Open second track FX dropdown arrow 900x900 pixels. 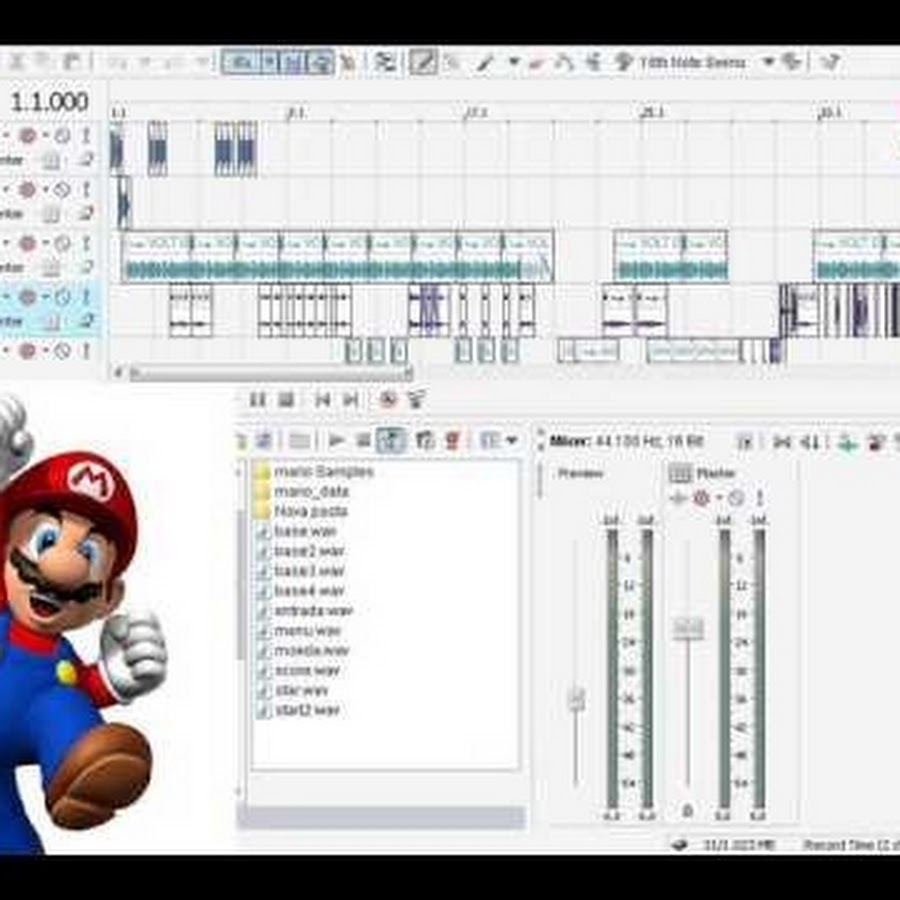(45, 189)
